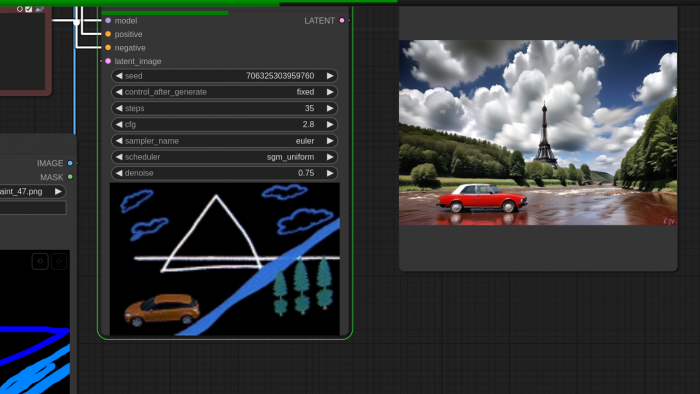Click the LATENT output connector dot
Screen dimensions: 700x394
click(x=342, y=21)
